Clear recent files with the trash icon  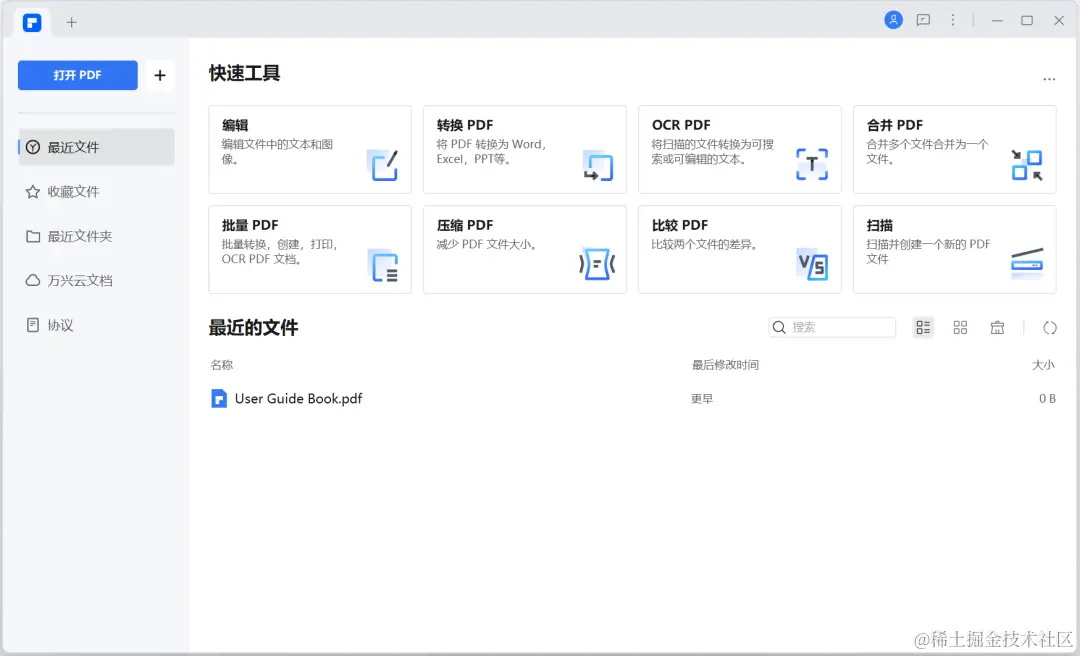coord(997,327)
